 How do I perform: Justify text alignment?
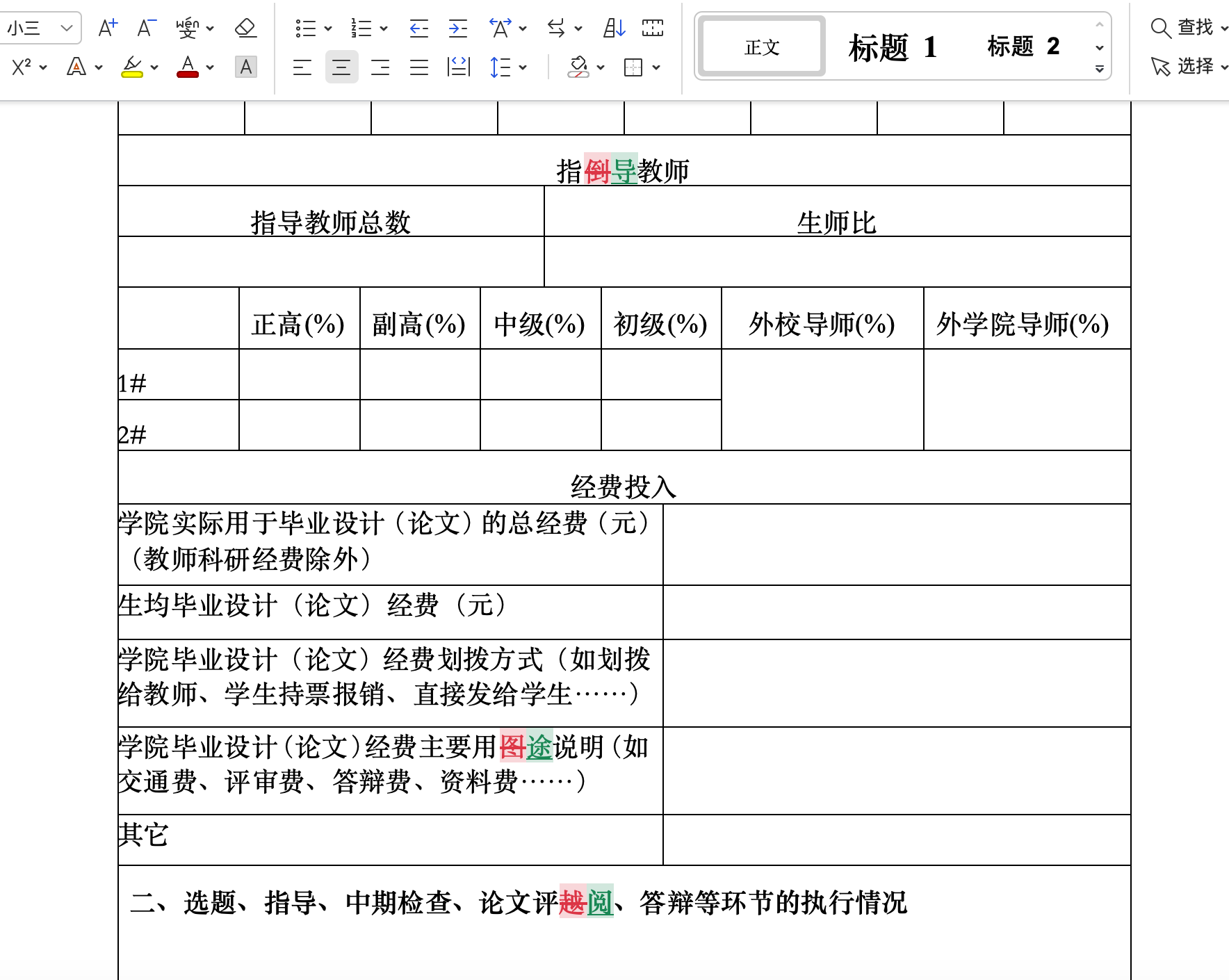pyautogui.click(x=419, y=67)
